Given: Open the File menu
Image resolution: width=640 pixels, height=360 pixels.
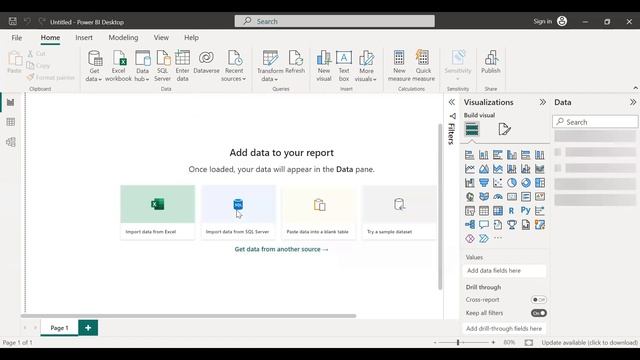Looking at the screenshot, I should tap(17, 38).
